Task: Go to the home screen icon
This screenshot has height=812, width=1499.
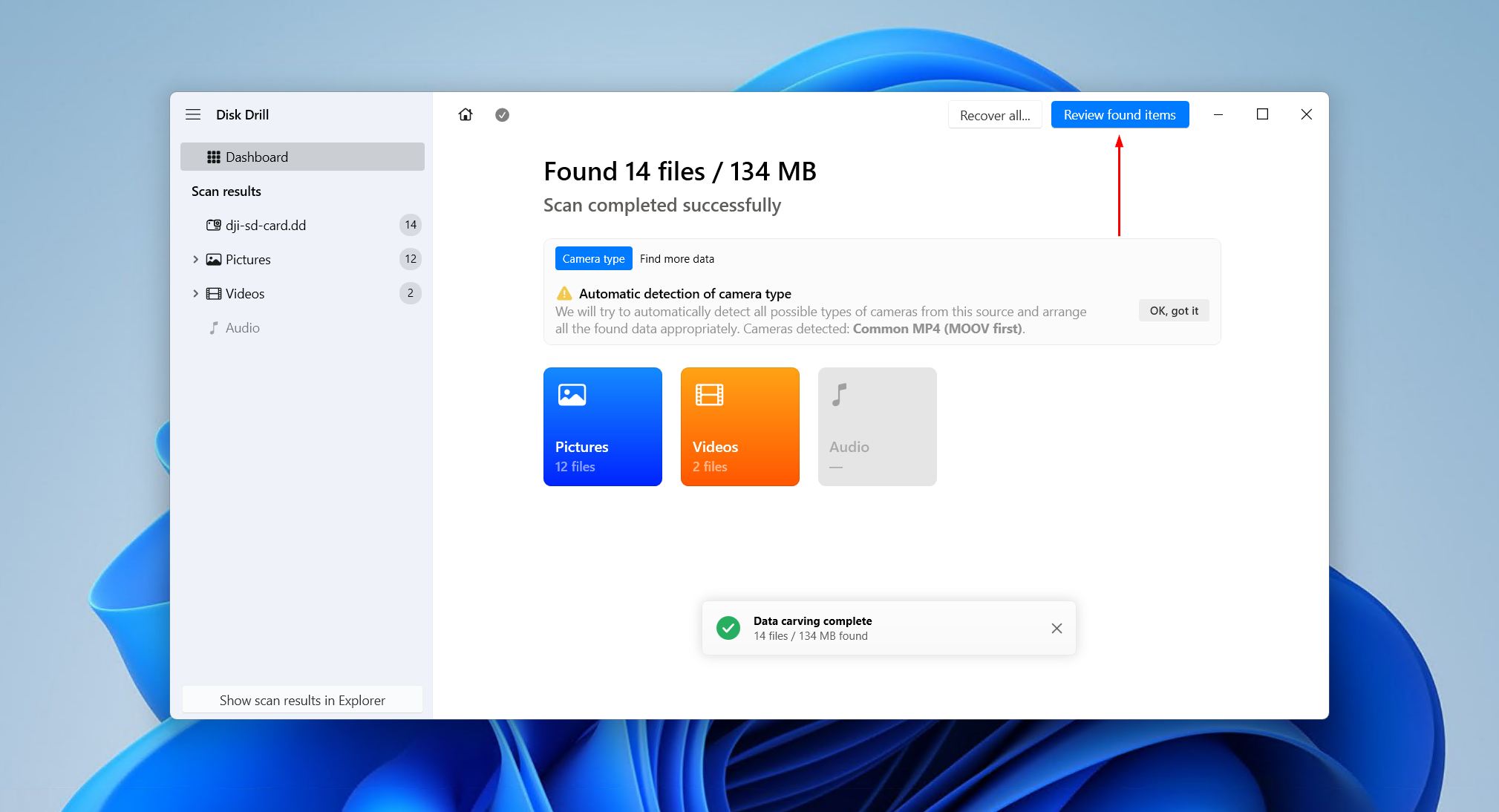Action: [466, 114]
